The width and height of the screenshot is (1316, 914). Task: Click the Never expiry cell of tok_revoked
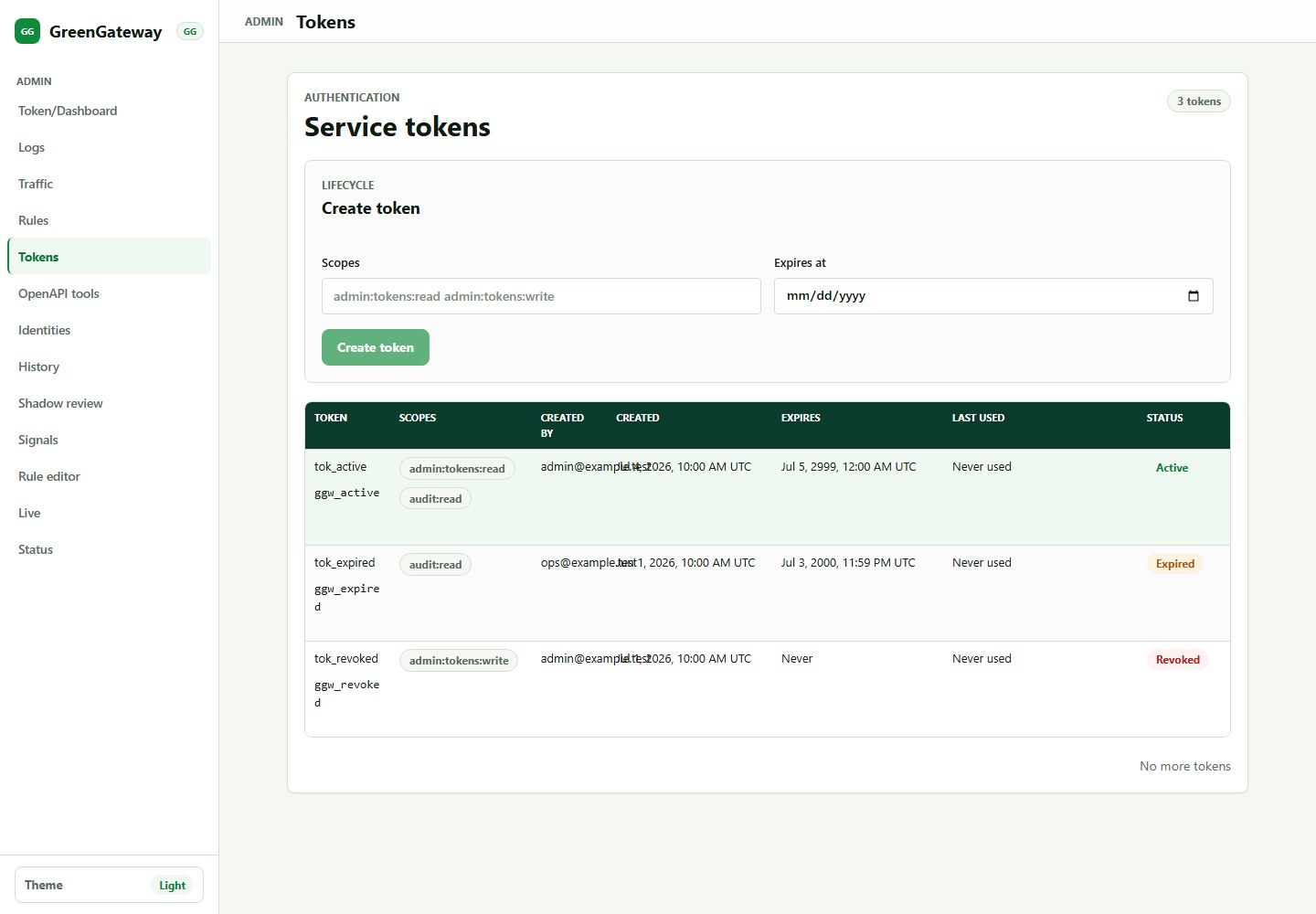click(797, 658)
